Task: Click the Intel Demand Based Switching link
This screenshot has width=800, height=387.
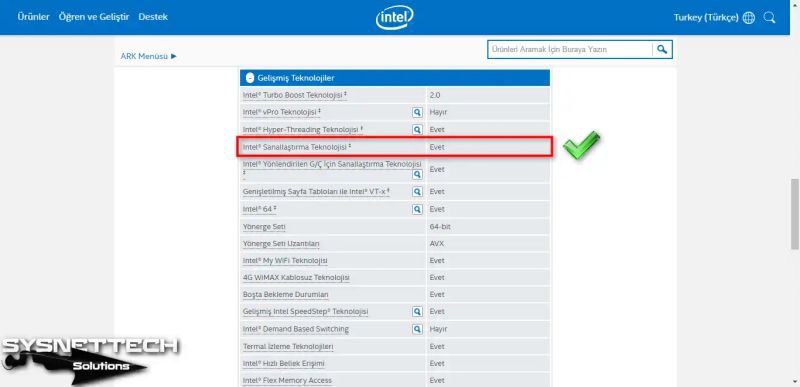Action: point(296,329)
